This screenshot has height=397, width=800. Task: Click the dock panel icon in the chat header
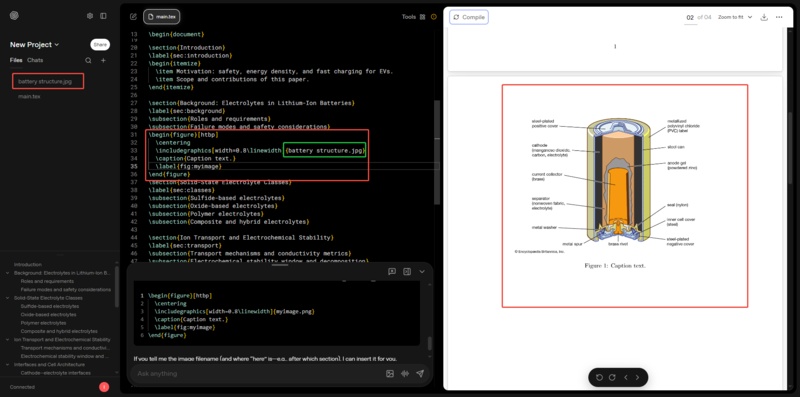407,271
